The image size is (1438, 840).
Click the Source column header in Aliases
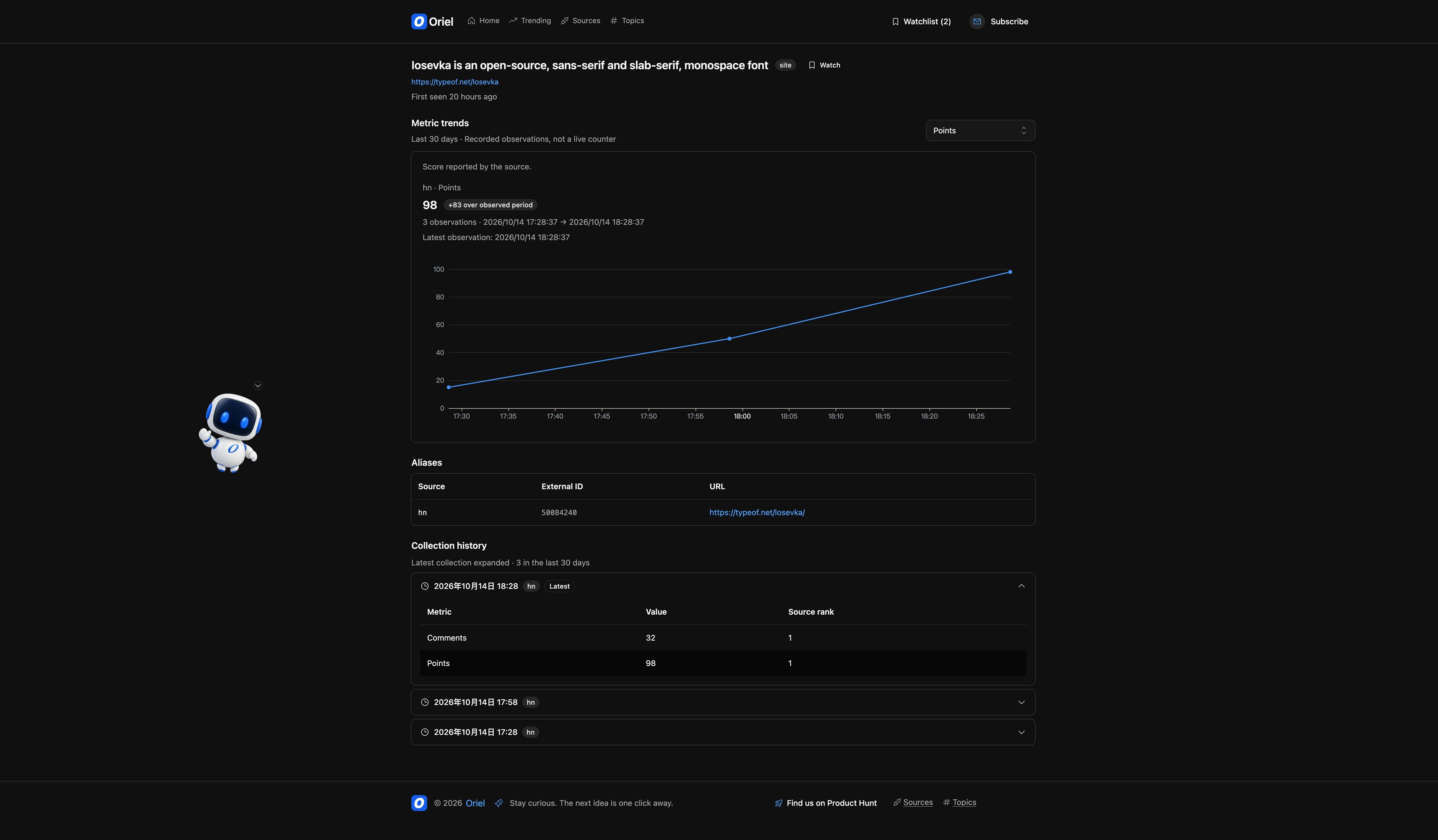(431, 487)
